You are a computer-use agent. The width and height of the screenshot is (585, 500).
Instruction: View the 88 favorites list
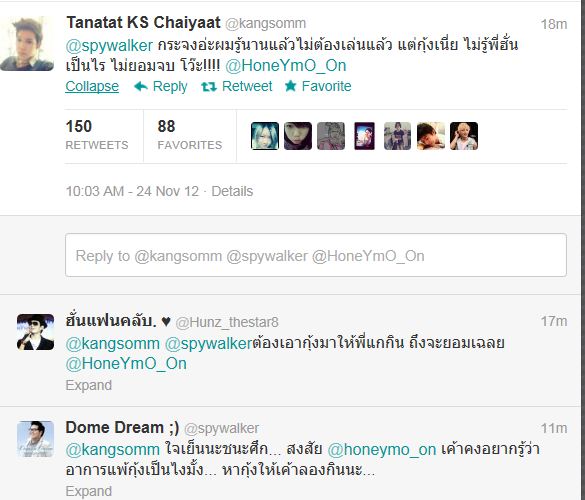coord(190,135)
